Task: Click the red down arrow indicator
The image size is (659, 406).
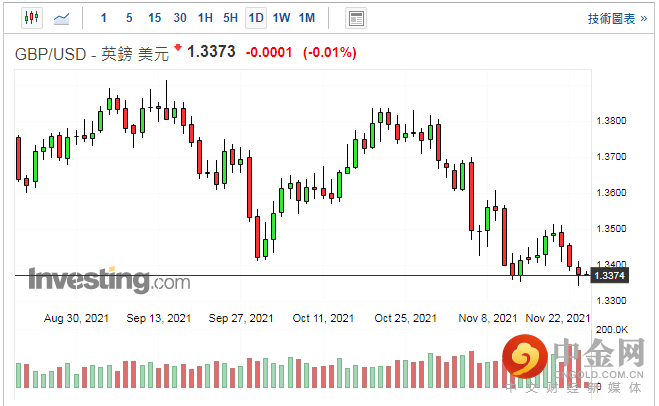Action: pyautogui.click(x=178, y=47)
